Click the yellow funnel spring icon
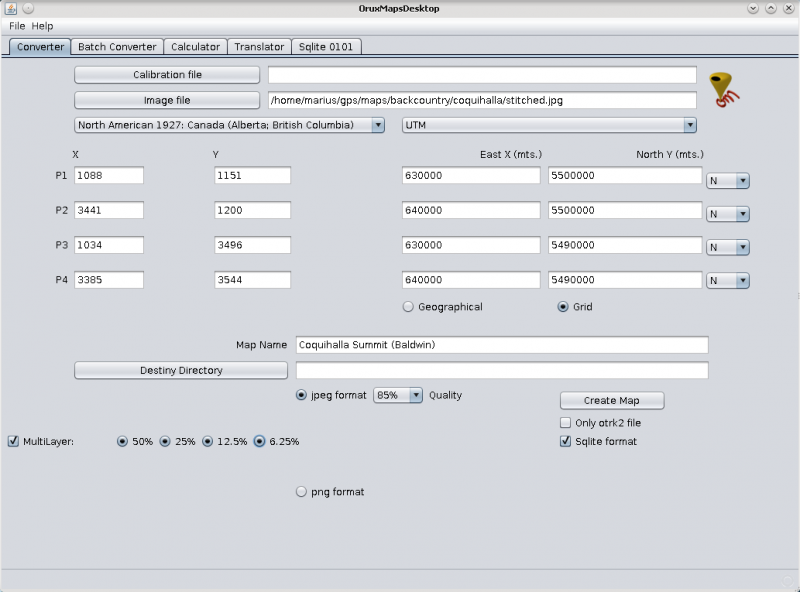800x592 pixels. pos(724,89)
